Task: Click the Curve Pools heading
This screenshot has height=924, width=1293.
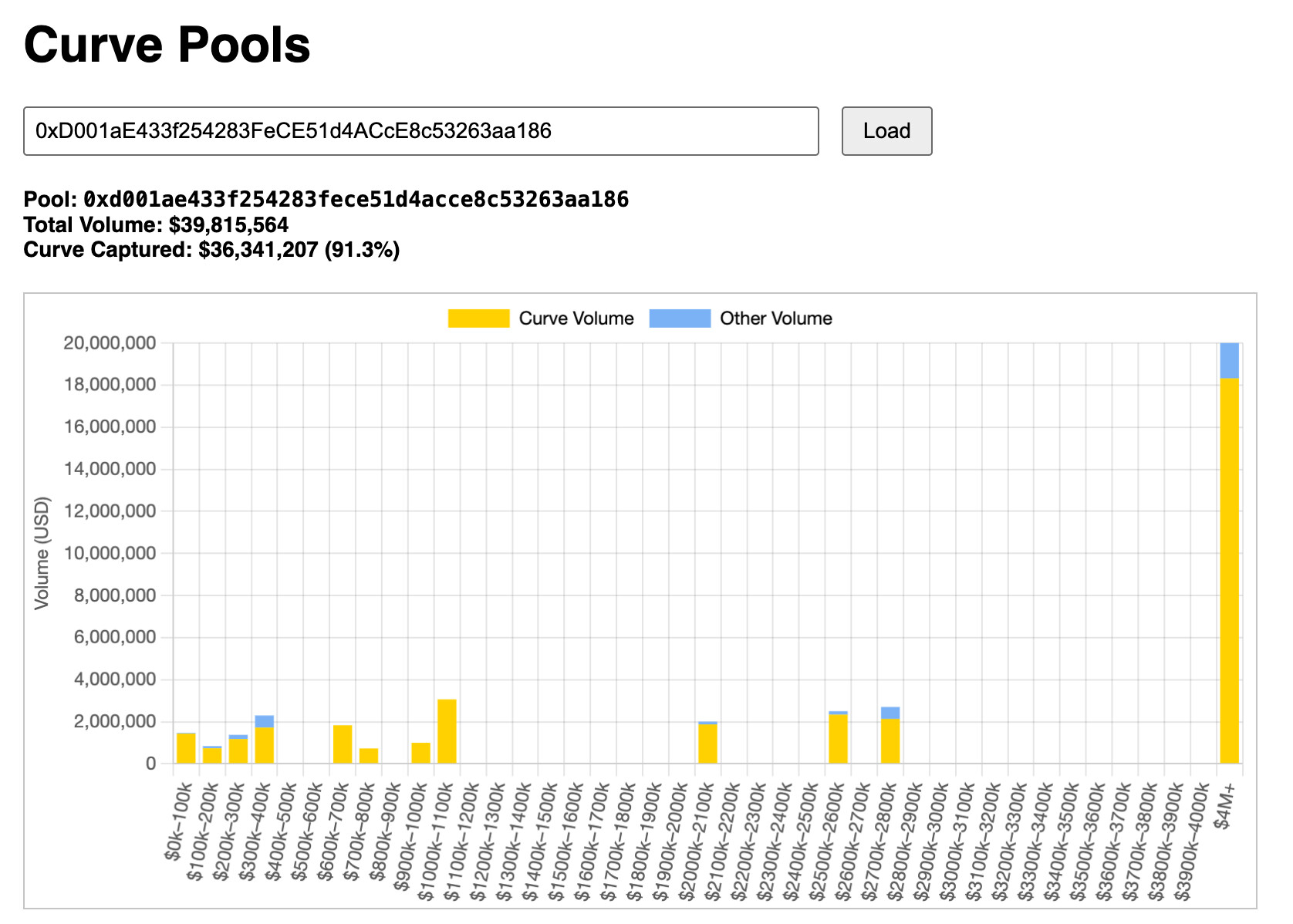Action: click(167, 45)
